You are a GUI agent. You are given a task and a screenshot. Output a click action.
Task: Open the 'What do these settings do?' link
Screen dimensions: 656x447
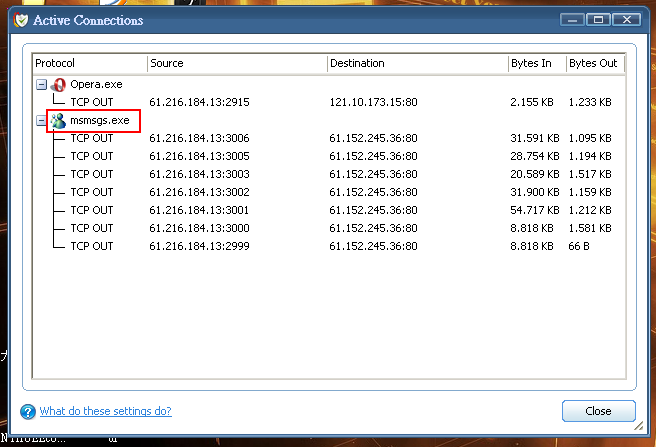point(105,411)
